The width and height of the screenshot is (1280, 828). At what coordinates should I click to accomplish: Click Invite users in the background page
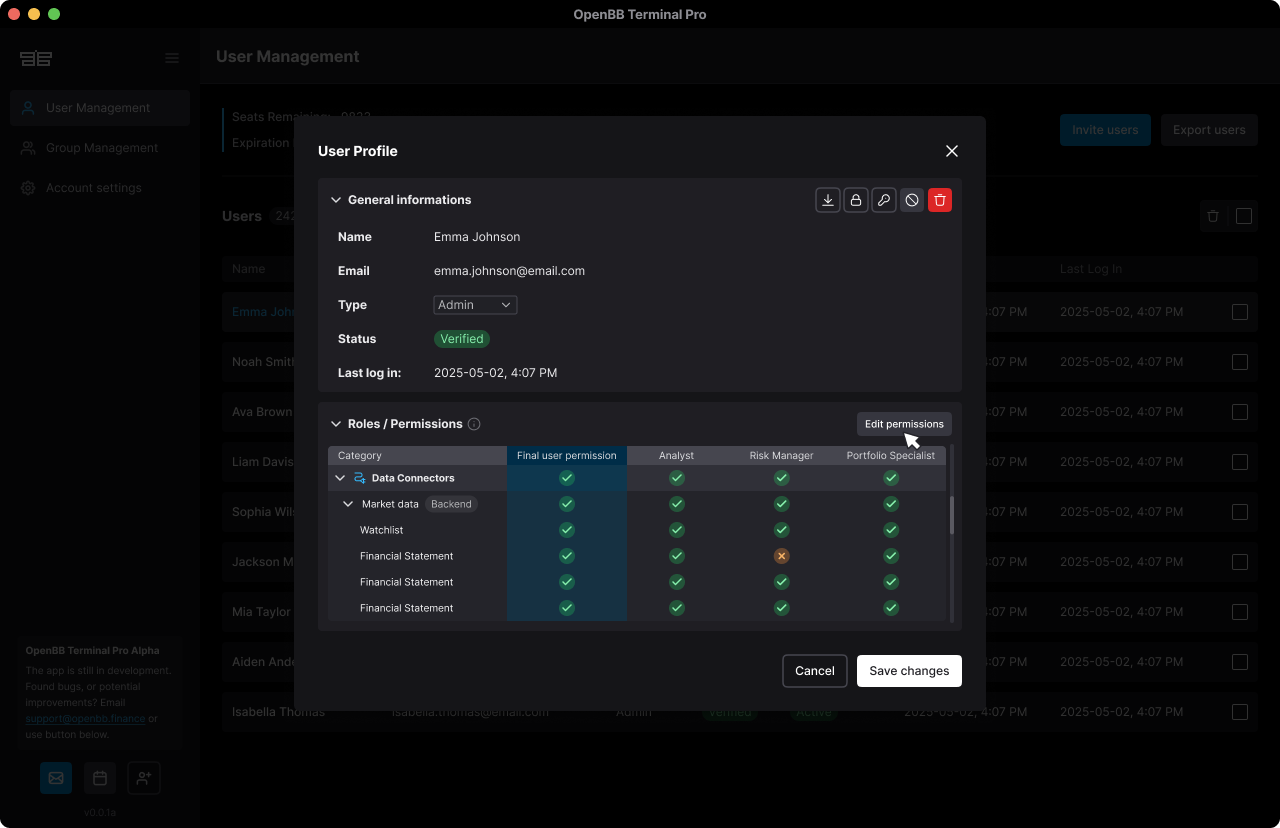[1105, 130]
